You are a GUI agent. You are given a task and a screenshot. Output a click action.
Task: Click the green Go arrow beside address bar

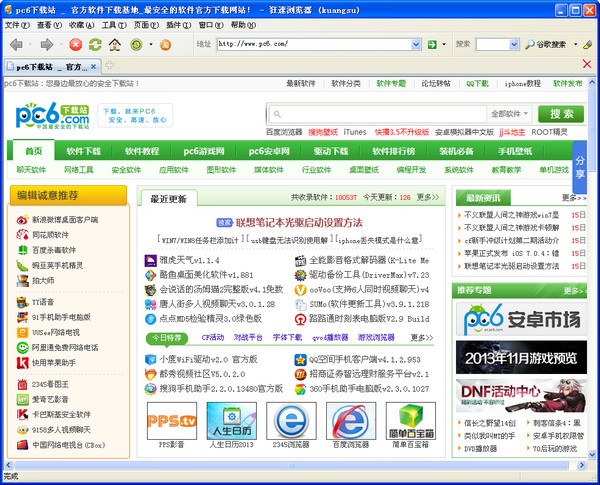tap(432, 44)
